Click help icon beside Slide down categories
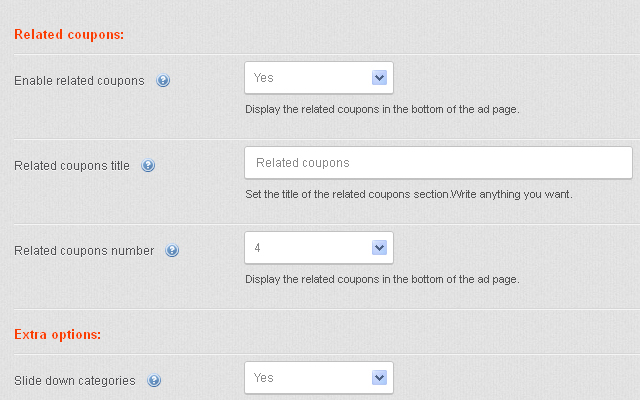This screenshot has height=400, width=640. 154,380
